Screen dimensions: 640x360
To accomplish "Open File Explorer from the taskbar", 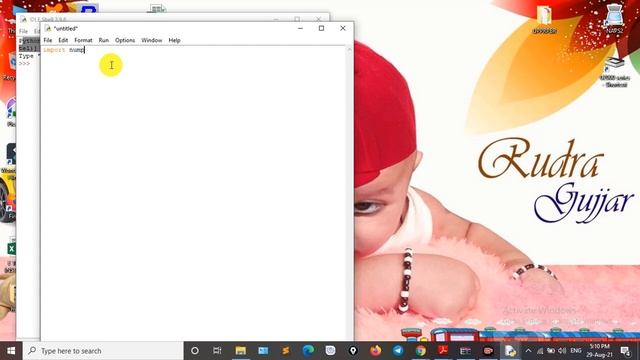I will (x=240, y=351).
